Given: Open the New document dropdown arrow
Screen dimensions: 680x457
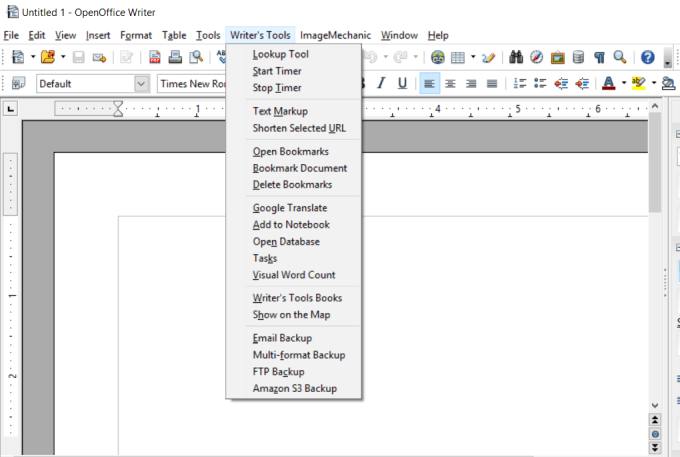Looking at the screenshot, I should pyautogui.click(x=33, y=57).
